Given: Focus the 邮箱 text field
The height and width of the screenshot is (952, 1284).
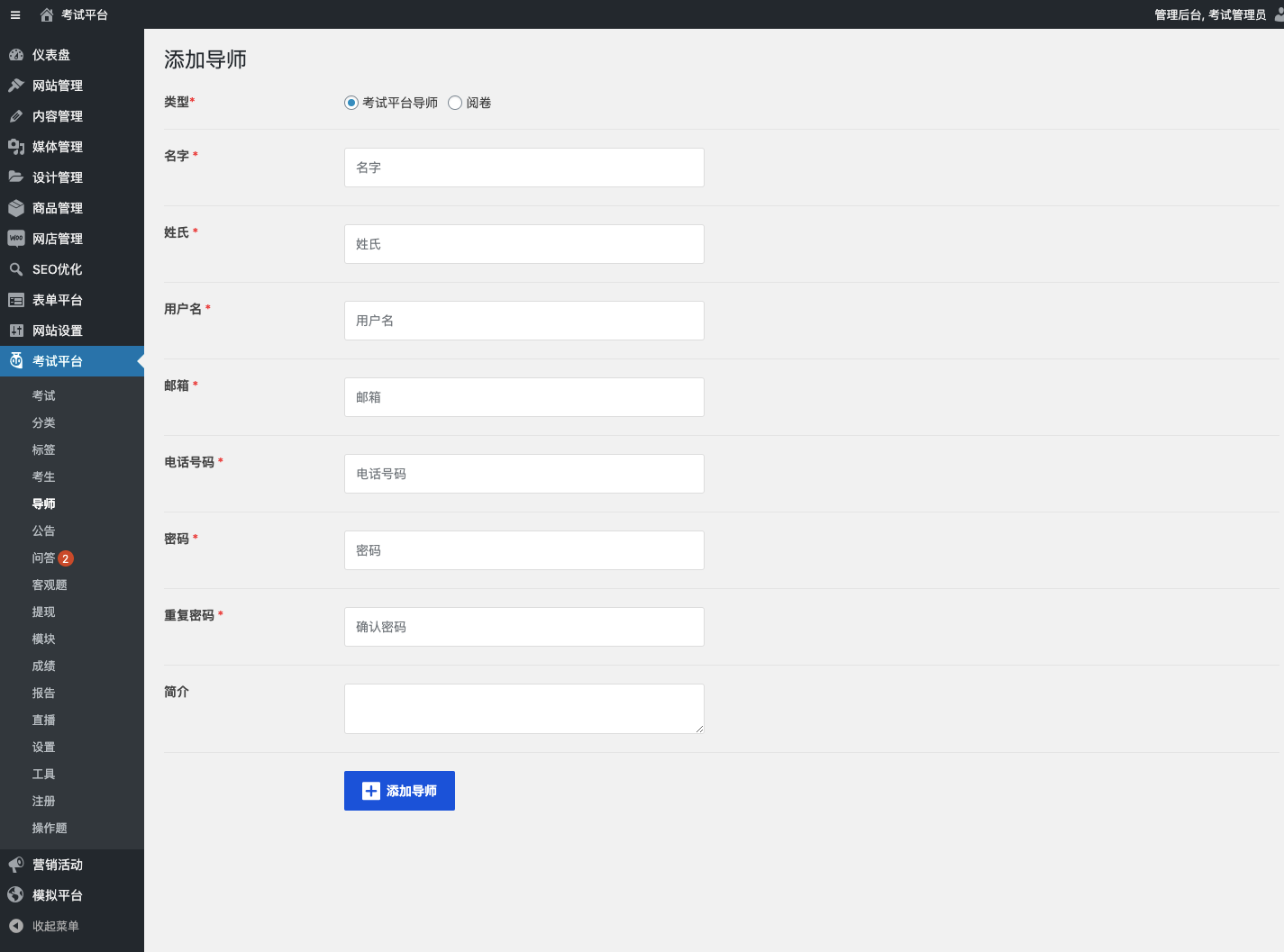Looking at the screenshot, I should click(x=524, y=397).
